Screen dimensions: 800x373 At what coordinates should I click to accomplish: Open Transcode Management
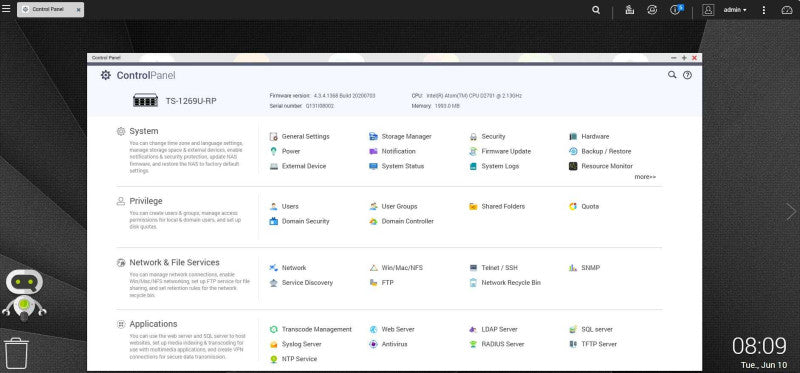[310, 330]
